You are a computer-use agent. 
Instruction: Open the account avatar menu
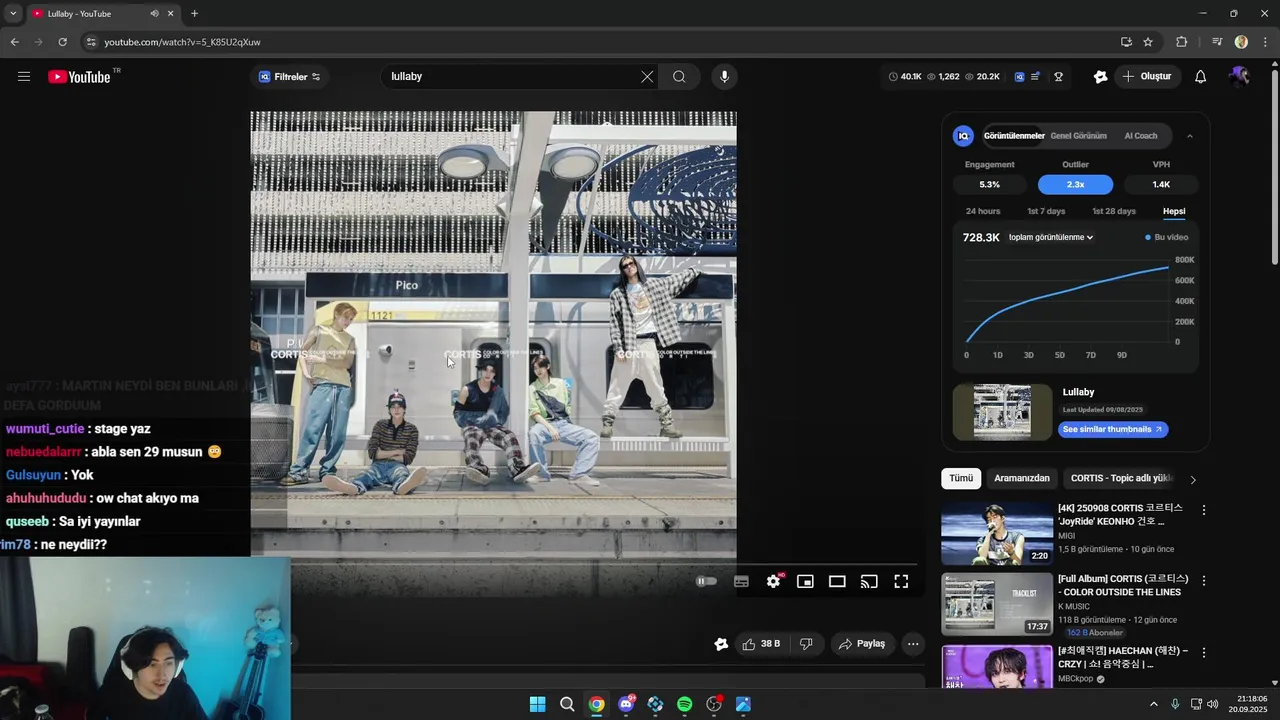coord(1240,77)
